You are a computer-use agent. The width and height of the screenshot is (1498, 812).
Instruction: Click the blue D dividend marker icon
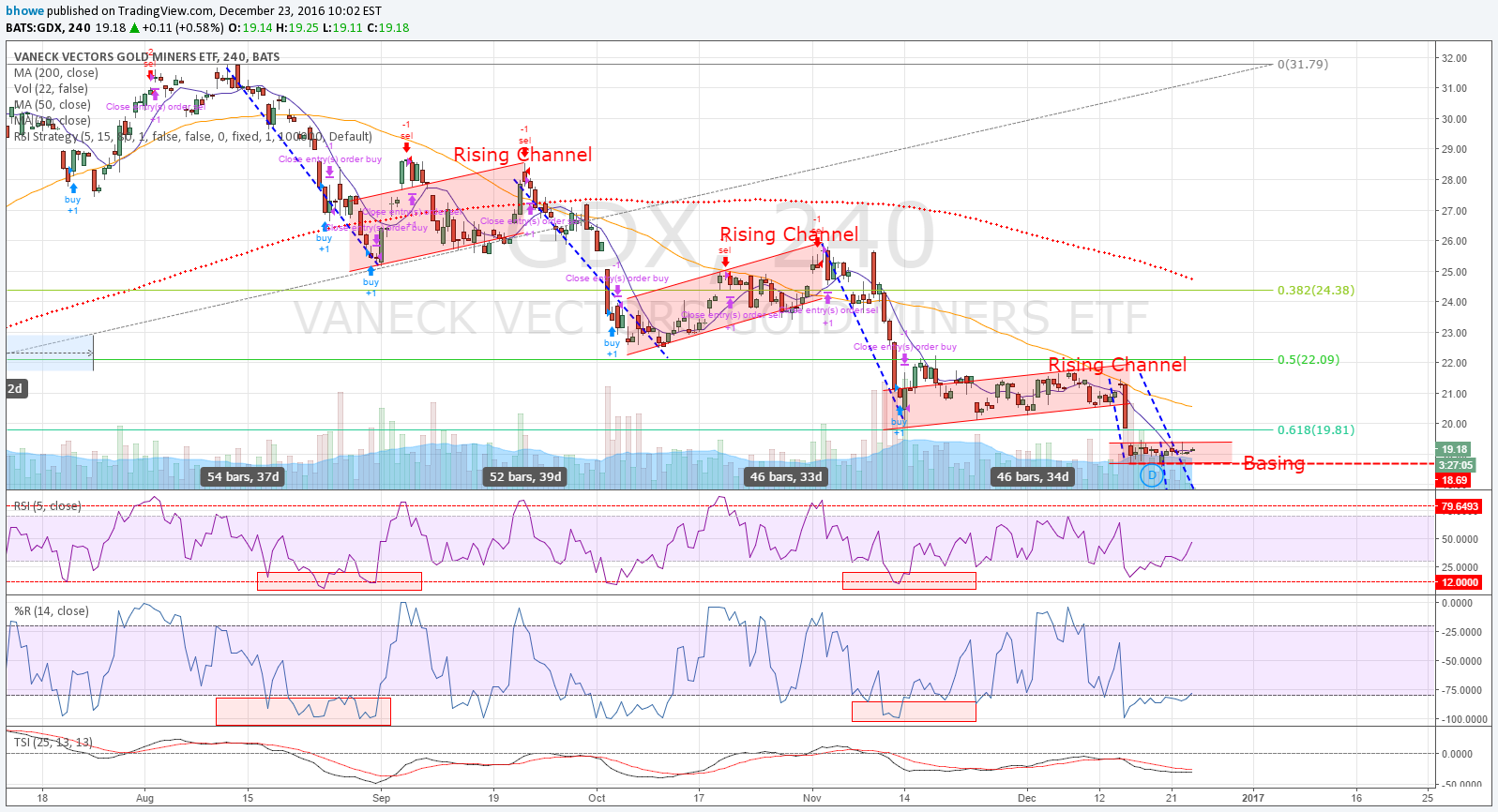click(1151, 475)
